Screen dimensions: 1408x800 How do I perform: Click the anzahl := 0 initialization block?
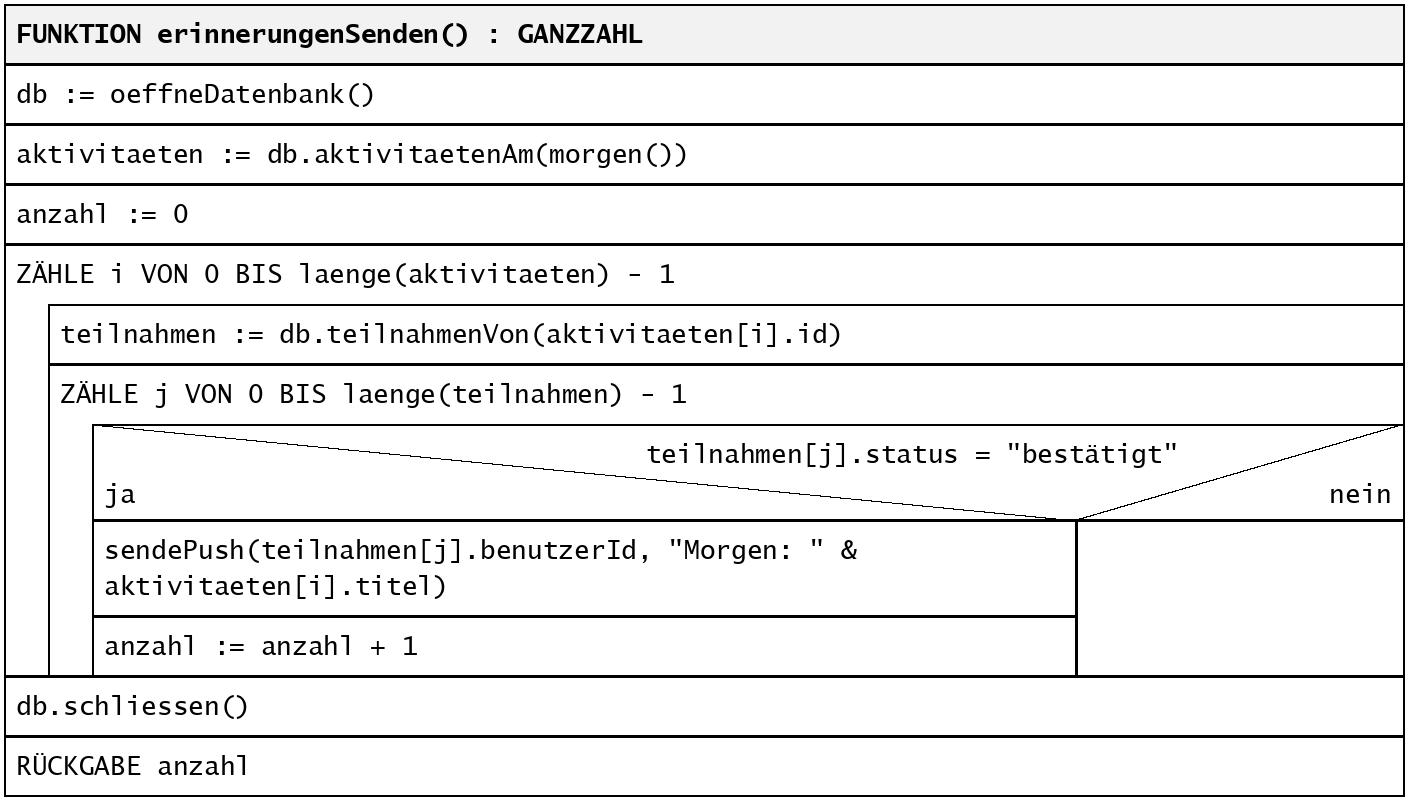[x=704, y=215]
